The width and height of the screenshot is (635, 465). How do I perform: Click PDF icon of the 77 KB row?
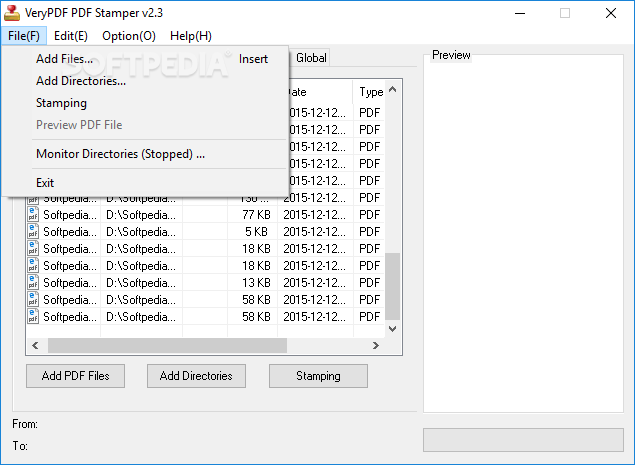pyautogui.click(x=33, y=215)
